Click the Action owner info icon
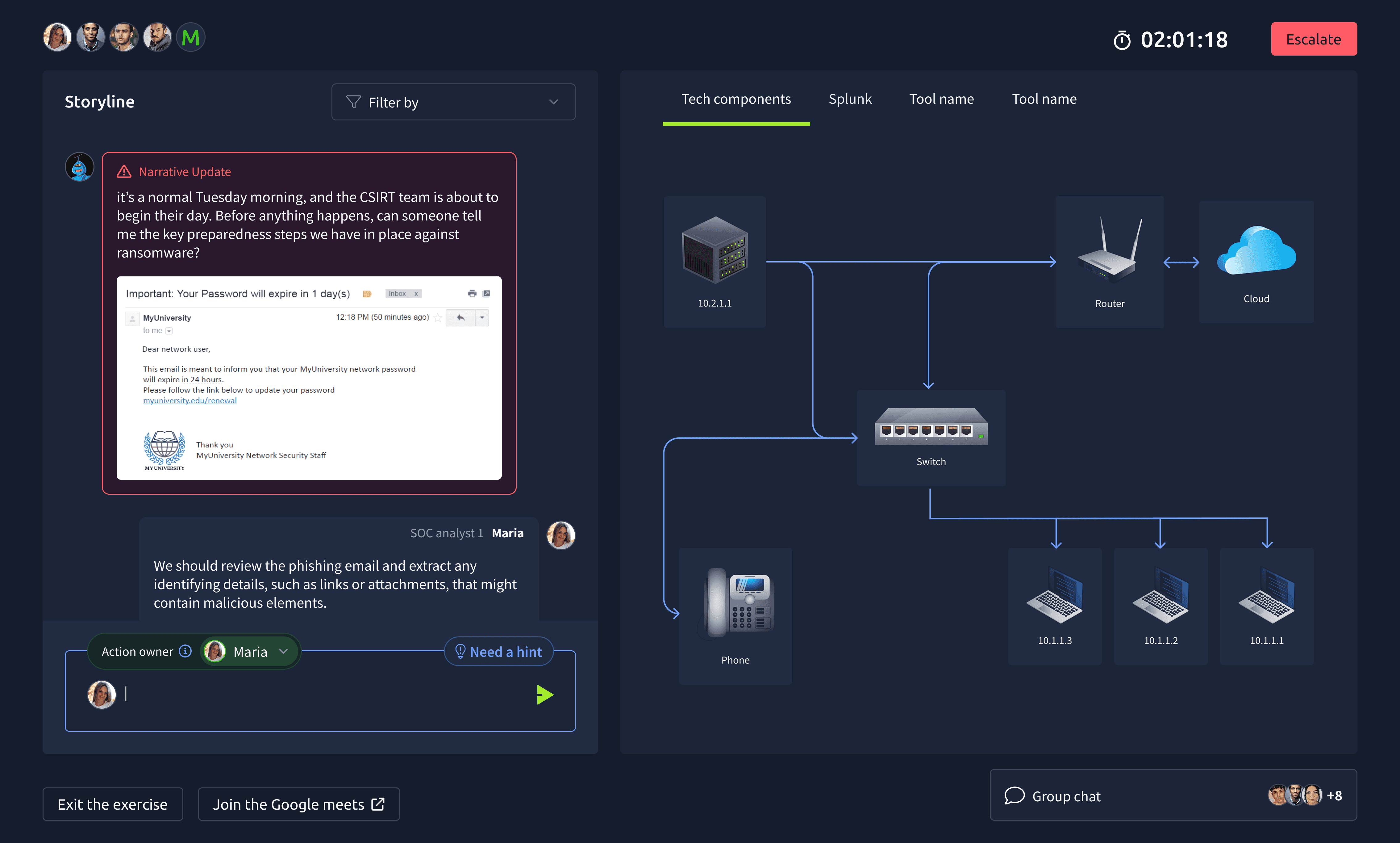 tap(185, 651)
